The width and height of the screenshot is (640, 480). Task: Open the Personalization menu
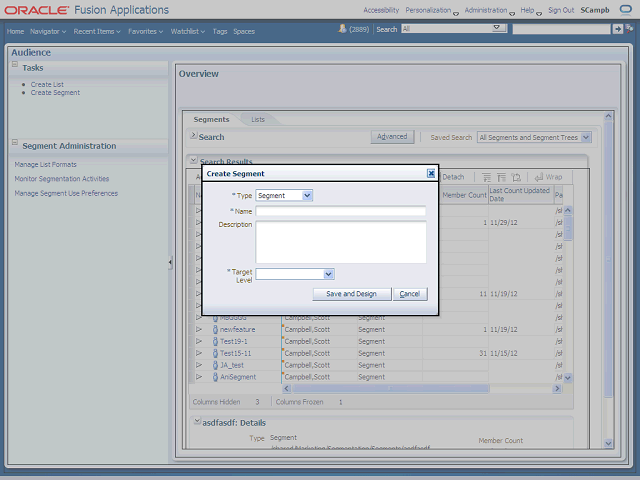(432, 10)
